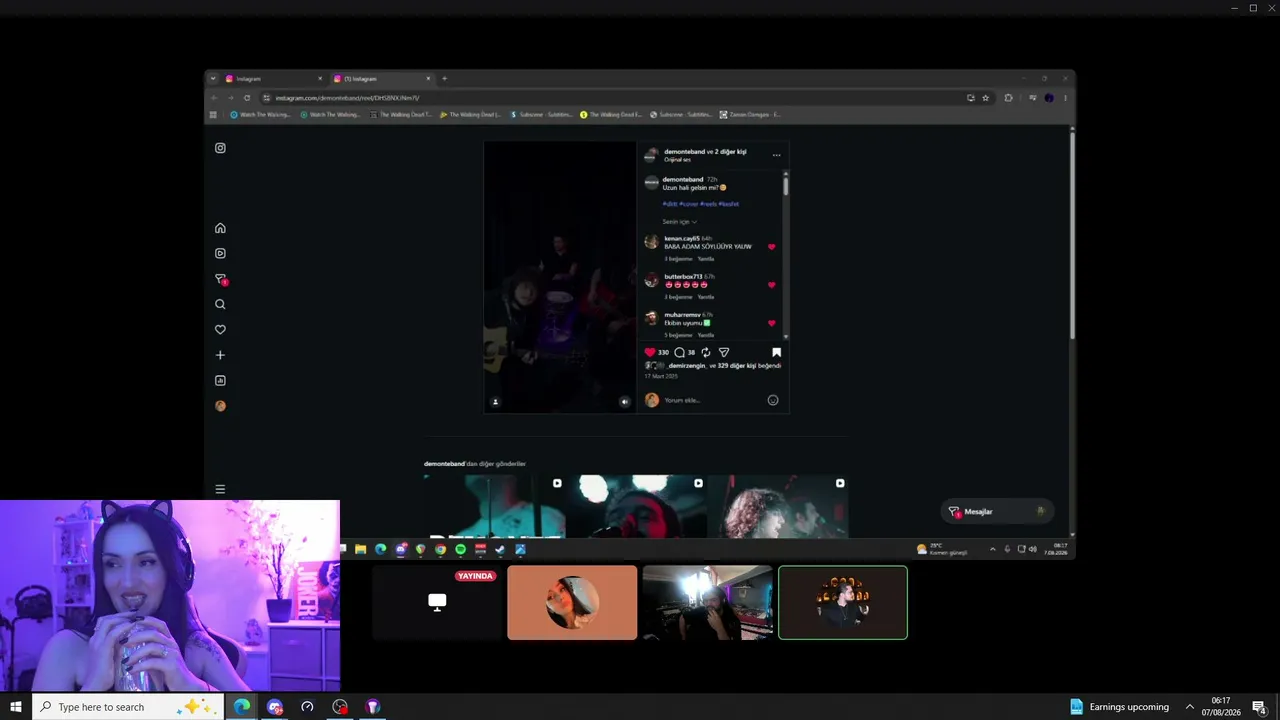Open emoji picker beside comment field

(773, 400)
